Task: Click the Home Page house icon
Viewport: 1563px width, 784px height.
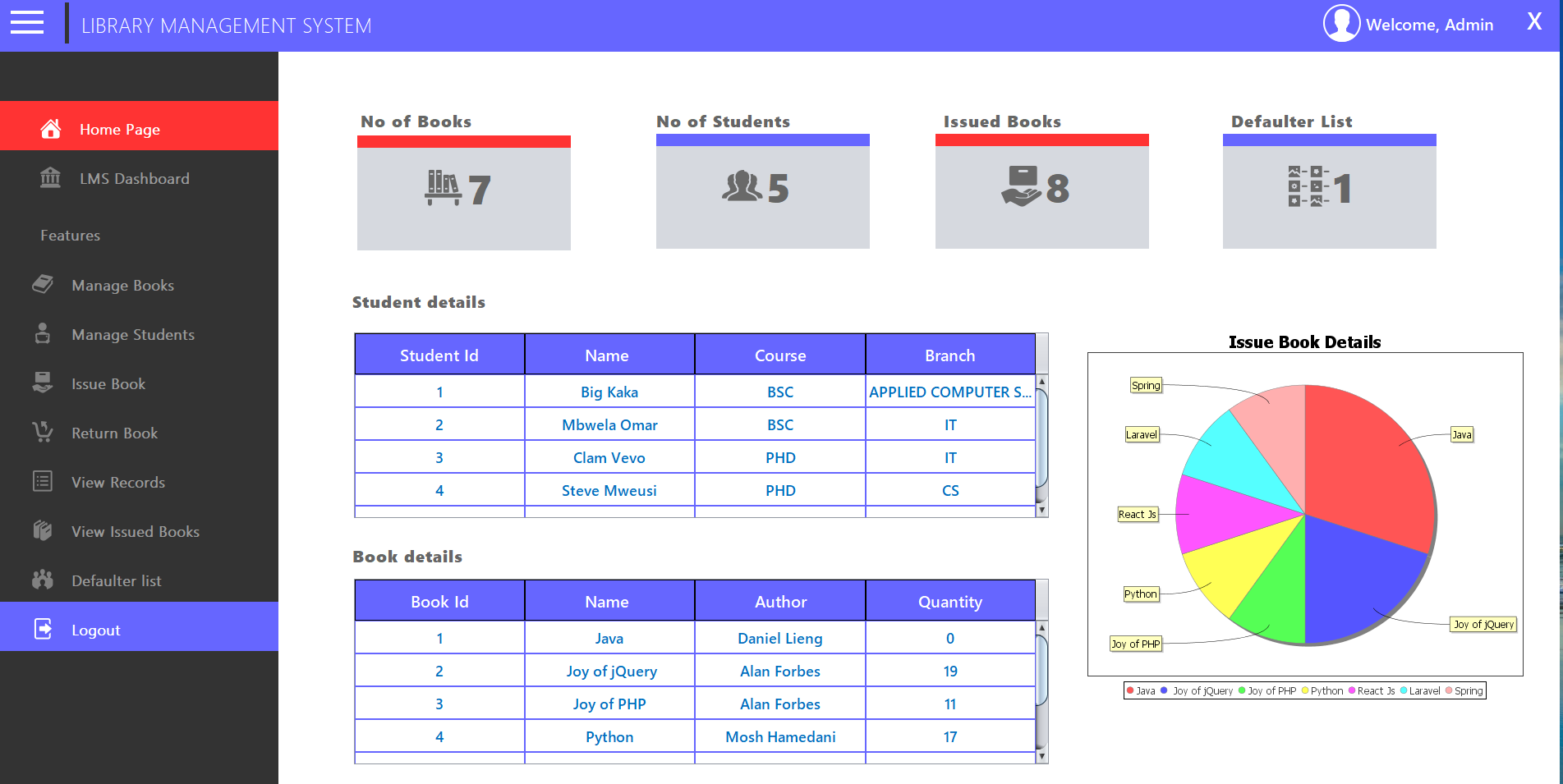Action: click(x=51, y=129)
